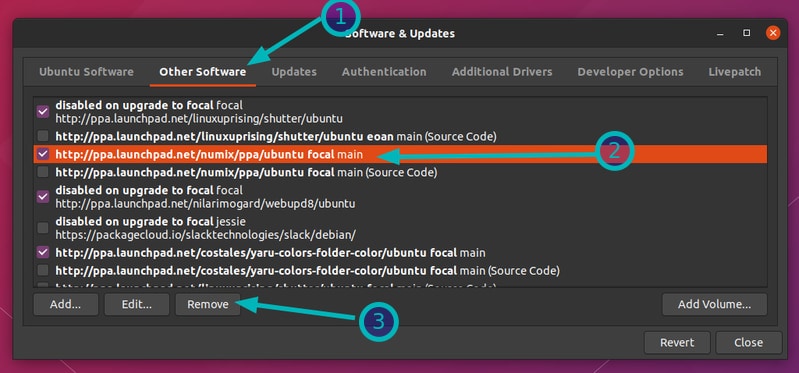Select the Other Software tab
This screenshot has width=799, height=373.
(x=203, y=72)
